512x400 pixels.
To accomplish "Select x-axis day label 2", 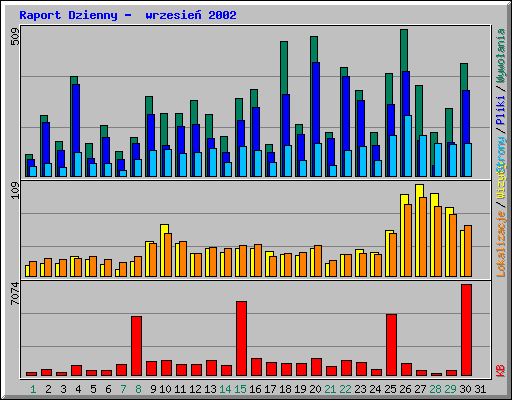I will click(48, 389).
